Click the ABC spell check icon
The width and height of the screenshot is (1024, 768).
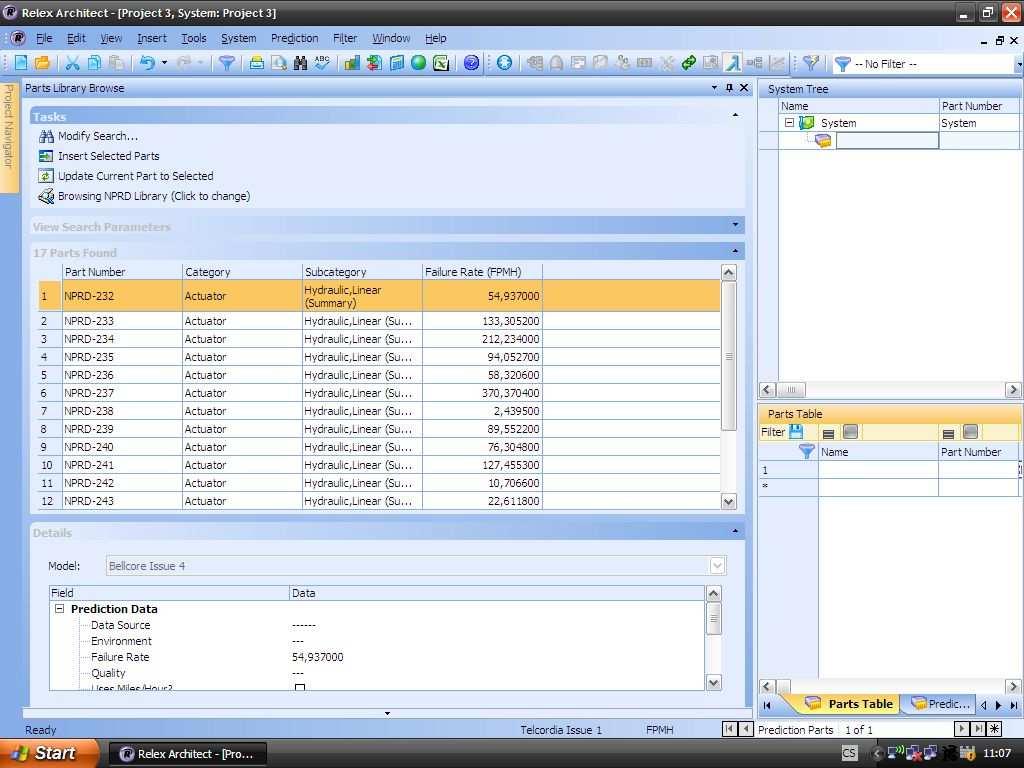coord(322,63)
